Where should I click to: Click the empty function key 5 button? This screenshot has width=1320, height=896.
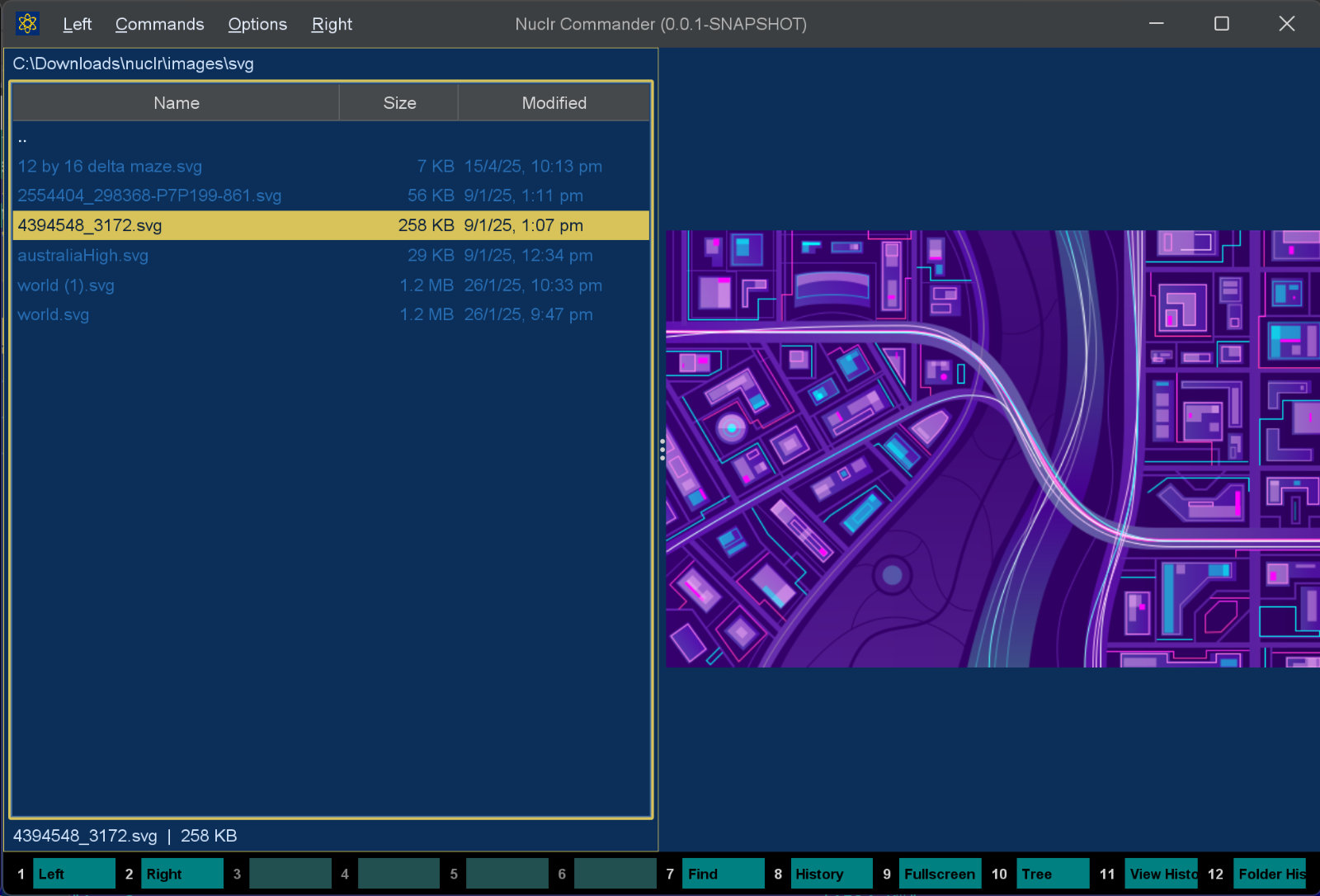507,874
